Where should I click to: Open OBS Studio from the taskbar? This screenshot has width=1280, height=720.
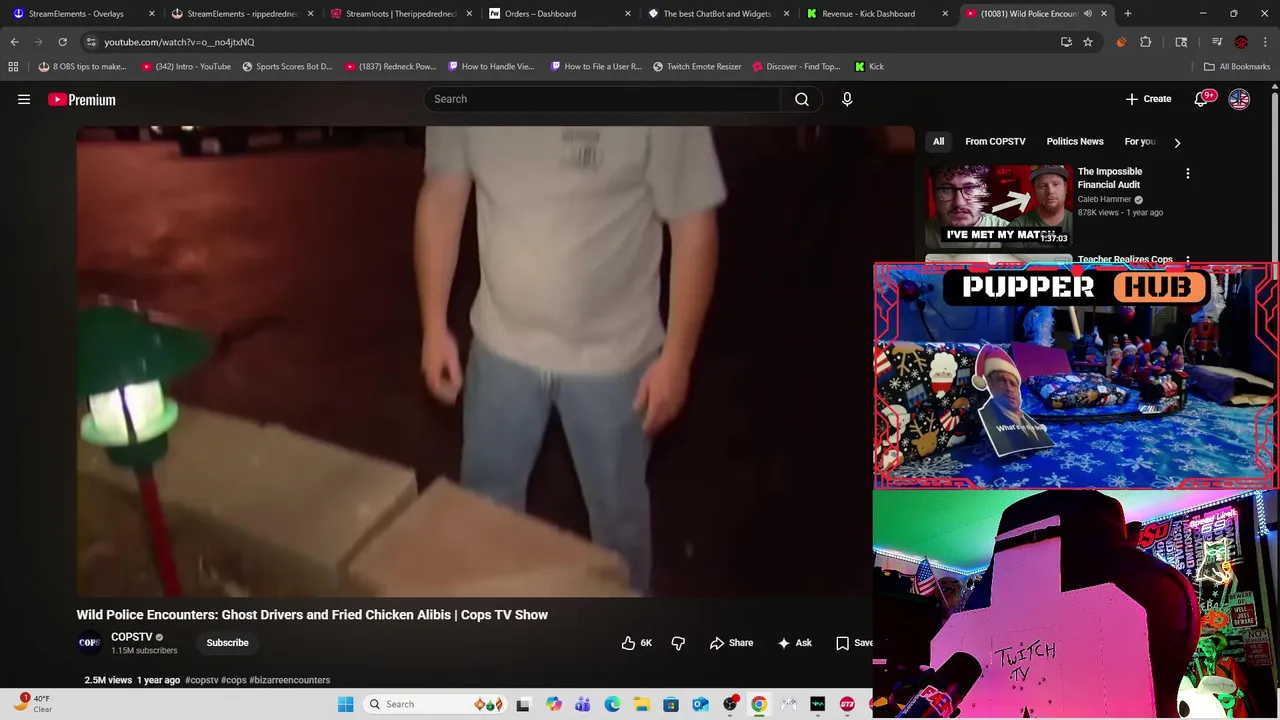pyautogui.click(x=730, y=705)
